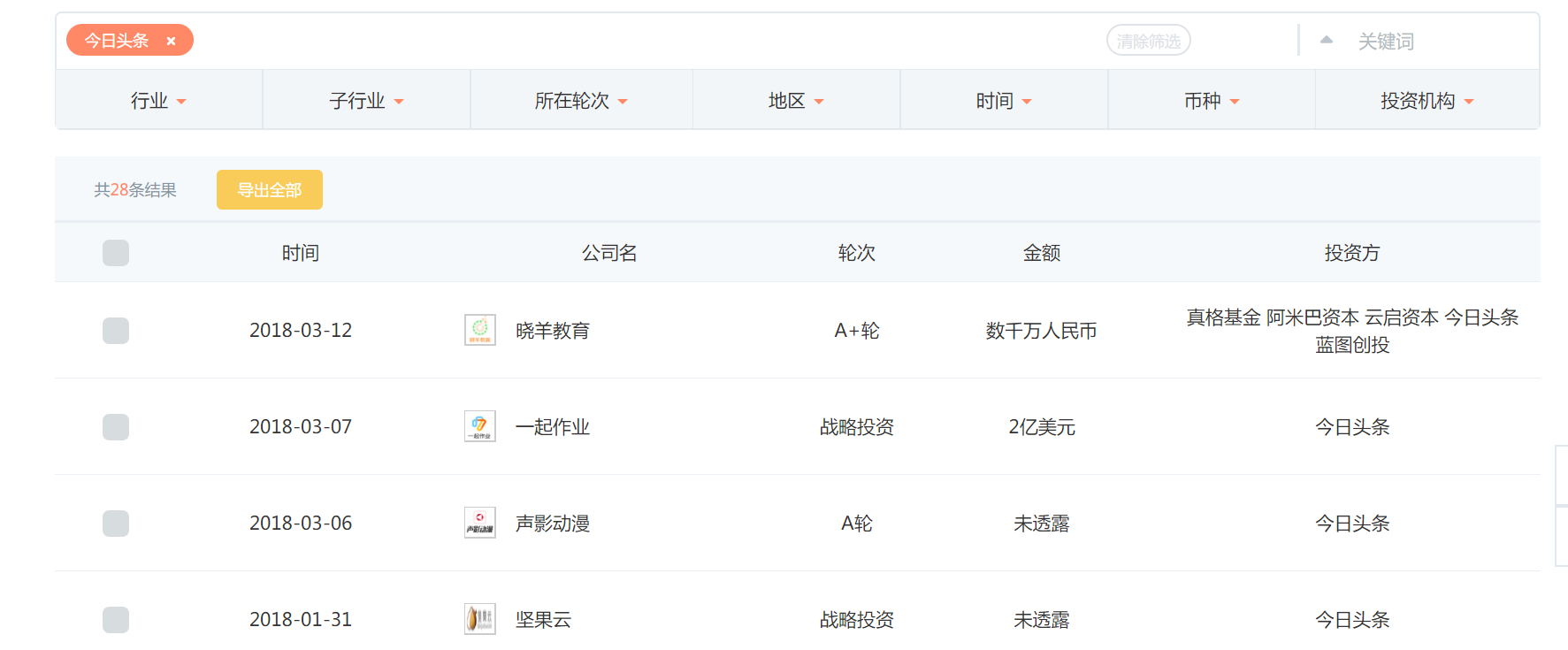Click the 清除筛选 clear filters button
This screenshot has height=650, width=1568.
[x=1149, y=41]
